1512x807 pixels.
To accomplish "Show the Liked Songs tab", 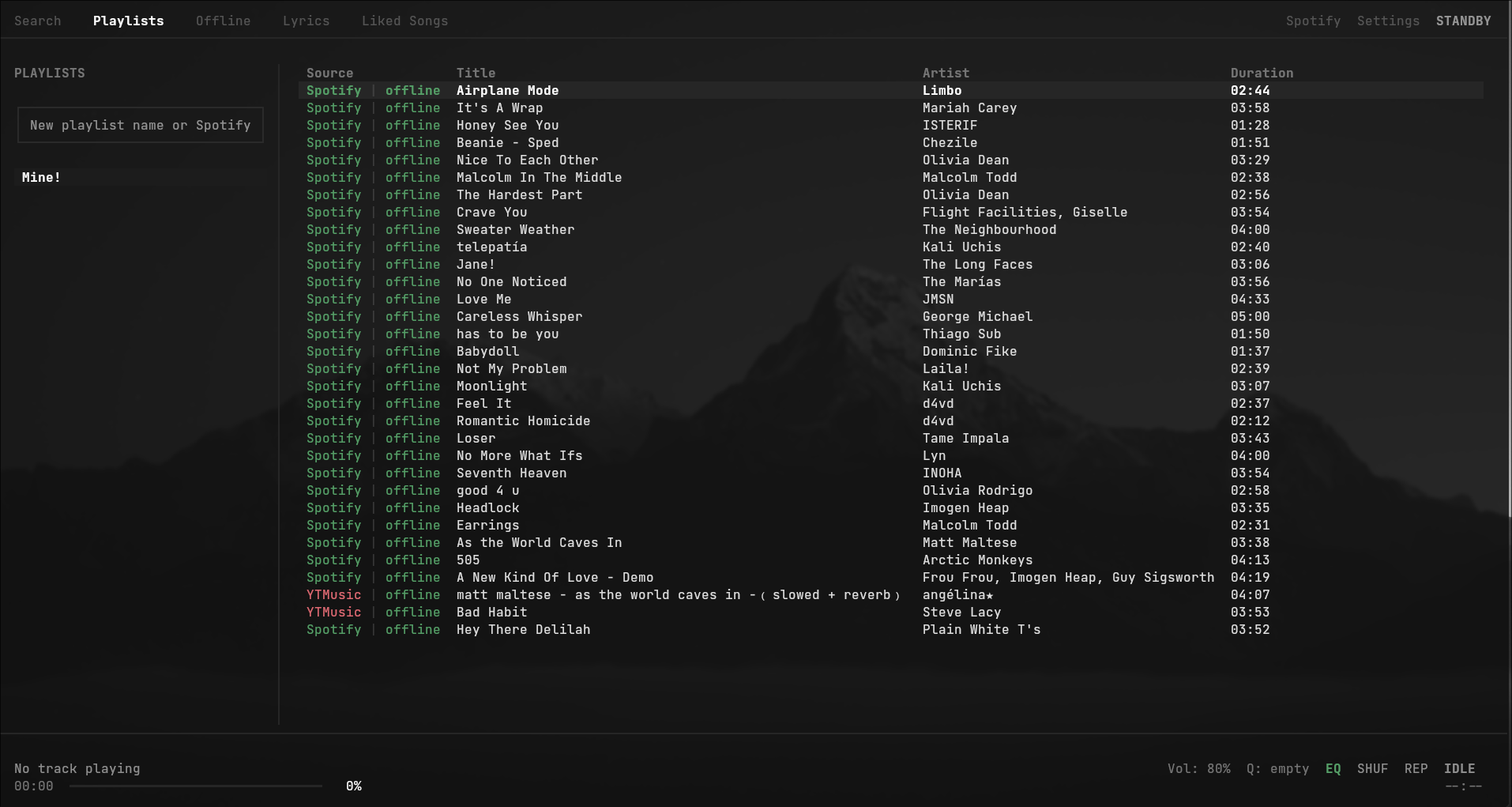I will point(404,21).
